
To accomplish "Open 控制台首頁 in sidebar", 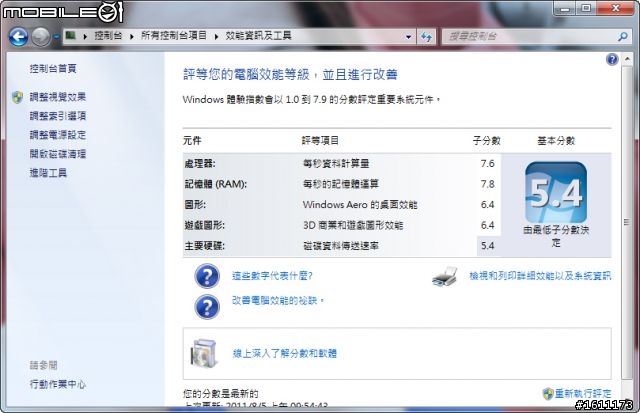I will click(53, 69).
